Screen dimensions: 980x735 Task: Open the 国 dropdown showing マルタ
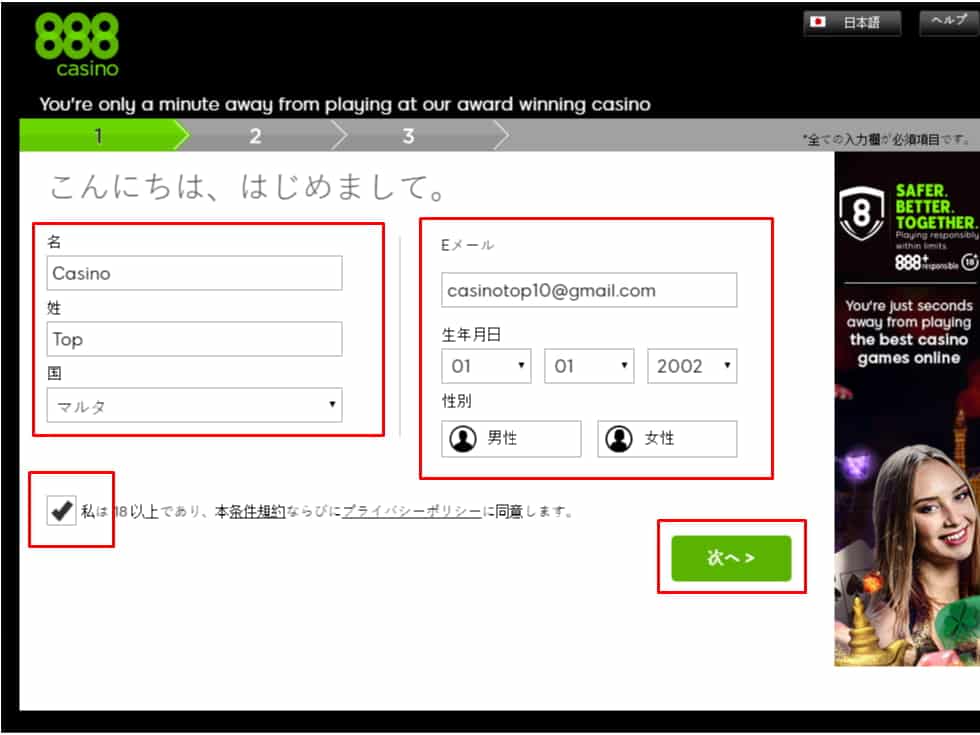pos(195,404)
